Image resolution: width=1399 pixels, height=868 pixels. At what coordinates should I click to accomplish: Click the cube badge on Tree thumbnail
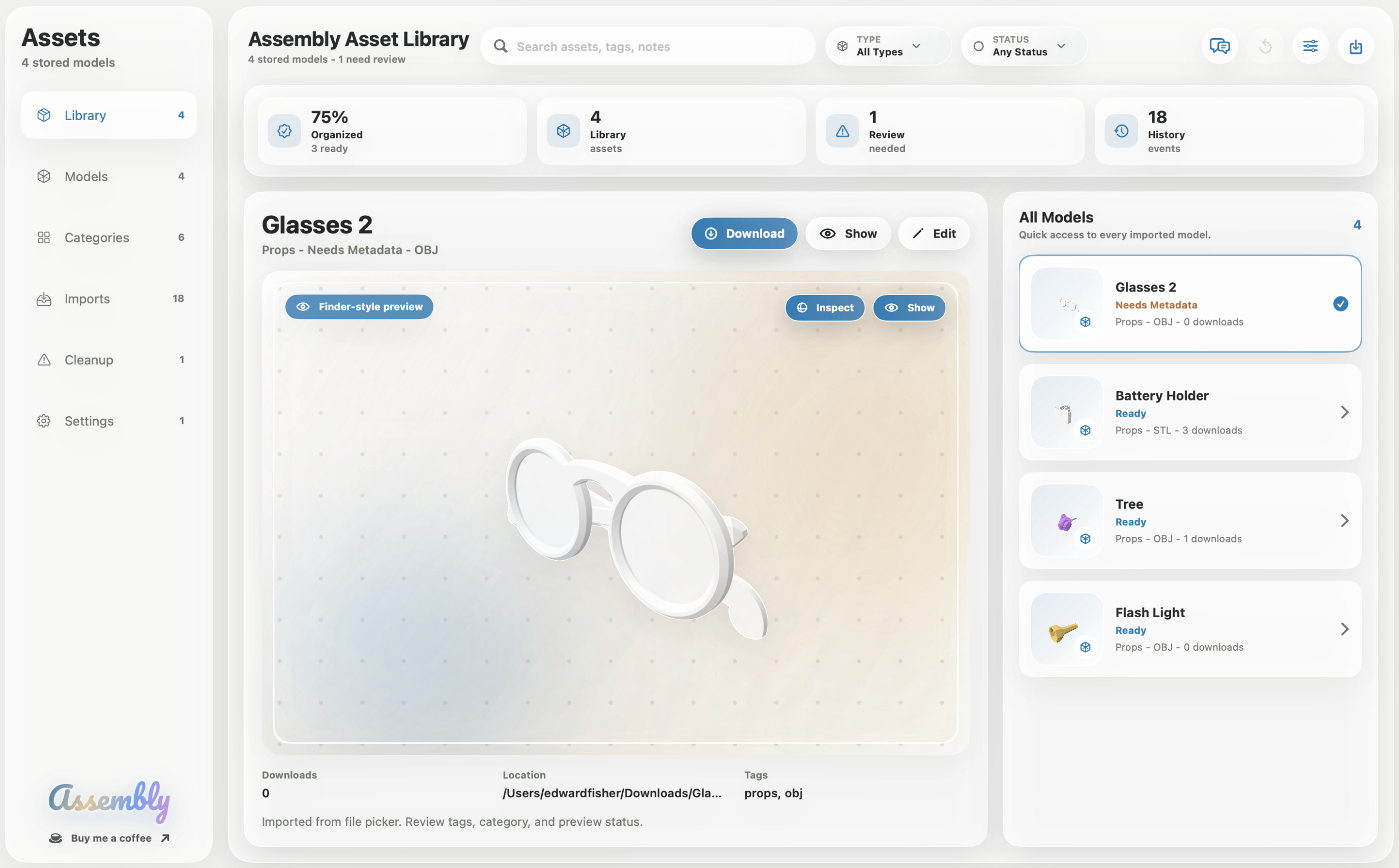click(1085, 538)
